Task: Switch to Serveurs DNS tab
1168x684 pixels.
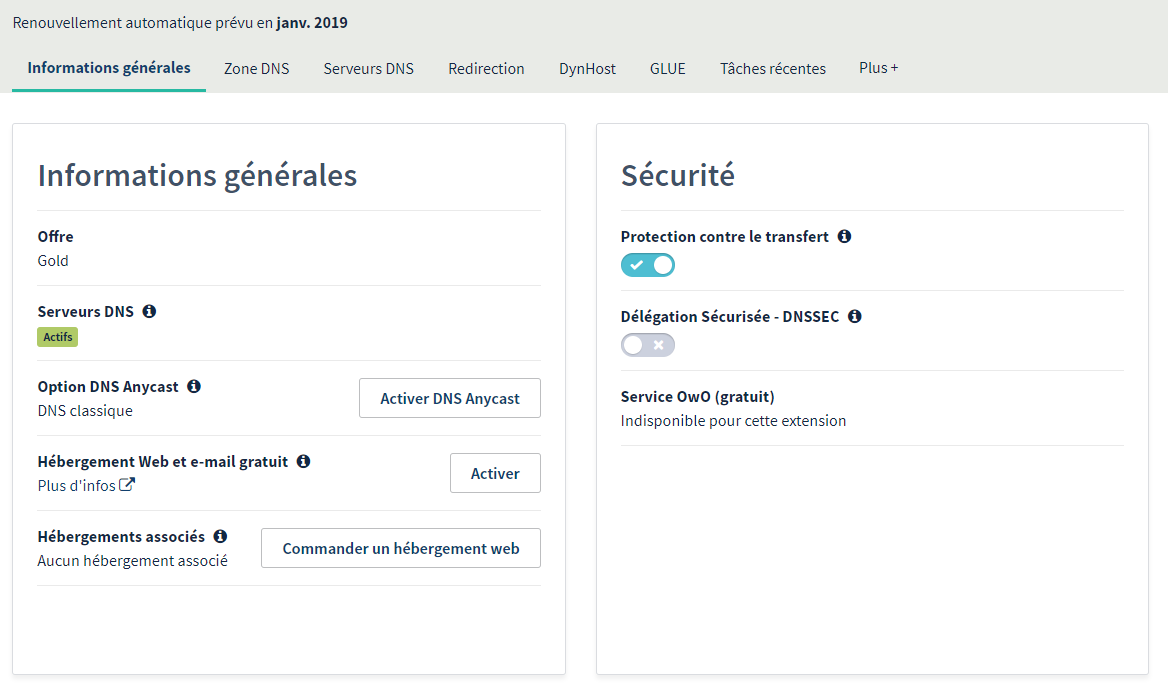Action: pos(368,69)
